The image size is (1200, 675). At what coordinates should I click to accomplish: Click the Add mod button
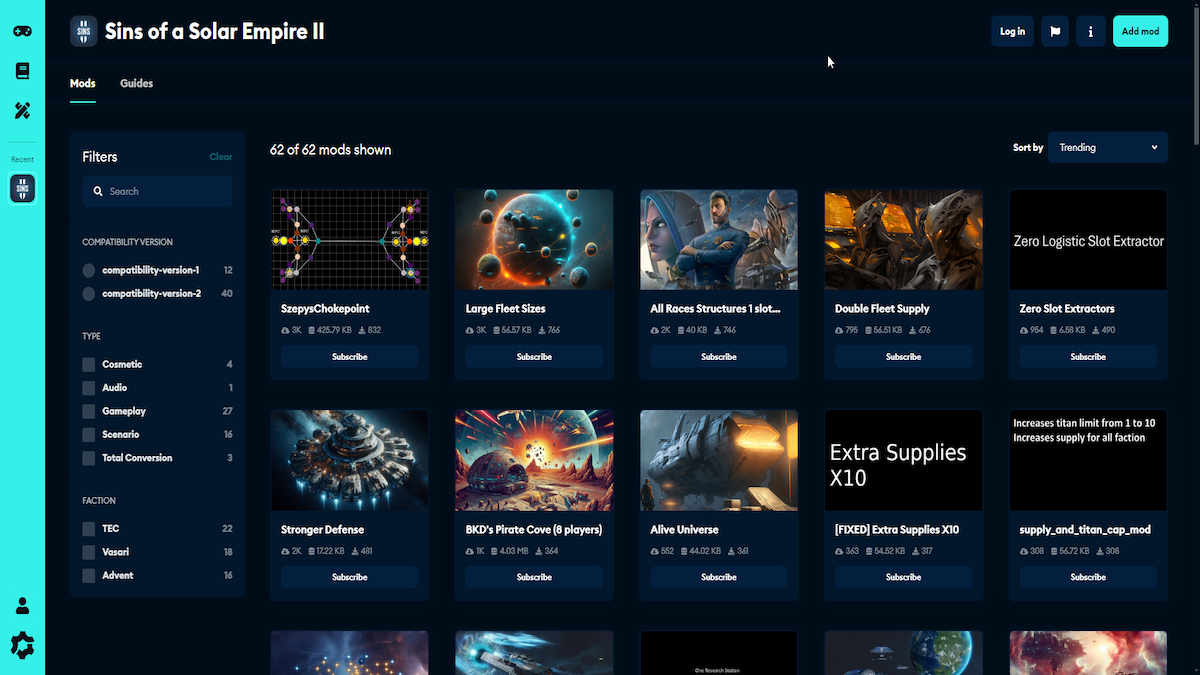[1140, 31]
